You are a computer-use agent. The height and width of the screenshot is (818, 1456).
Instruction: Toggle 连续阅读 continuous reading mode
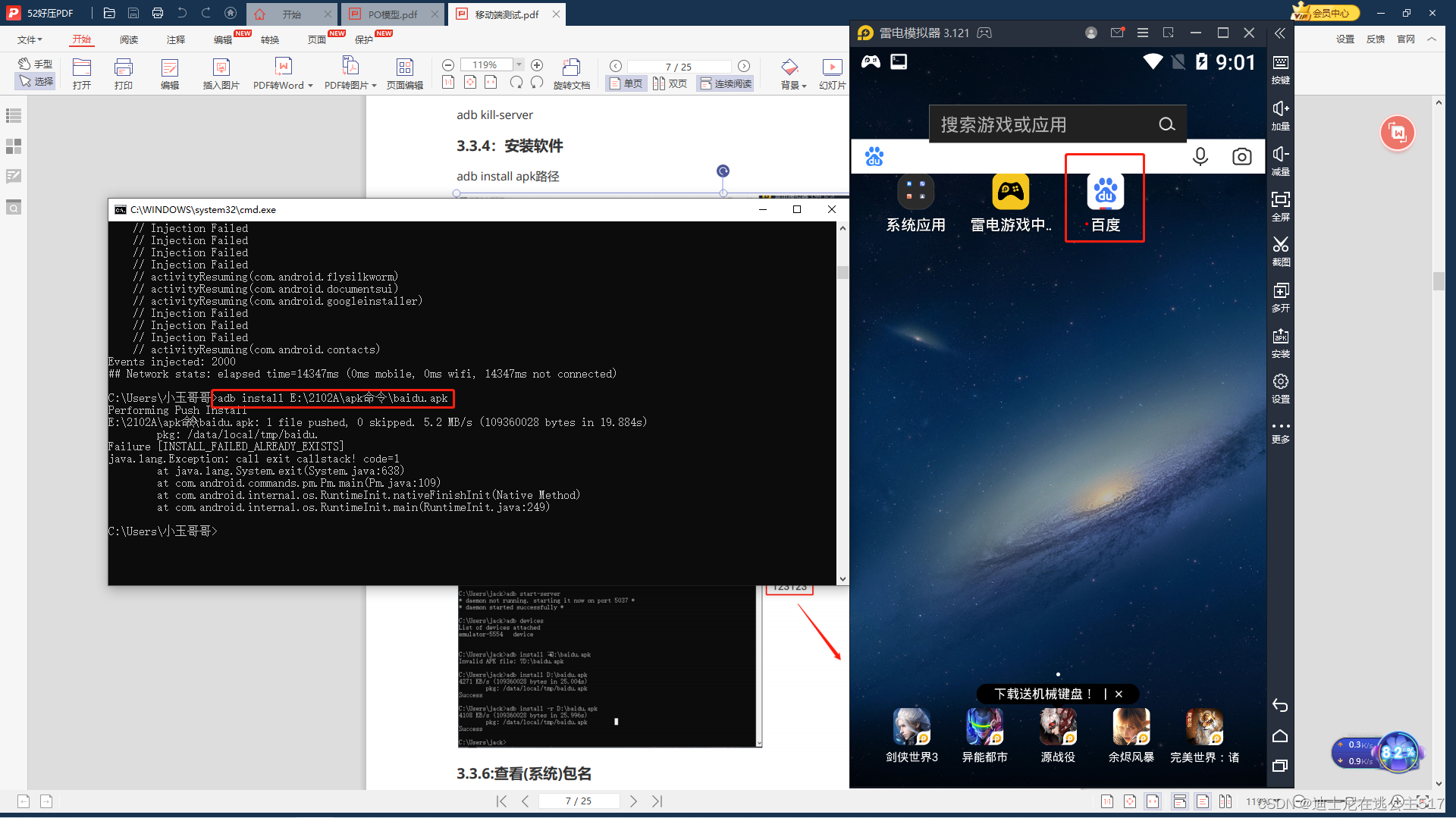726,83
